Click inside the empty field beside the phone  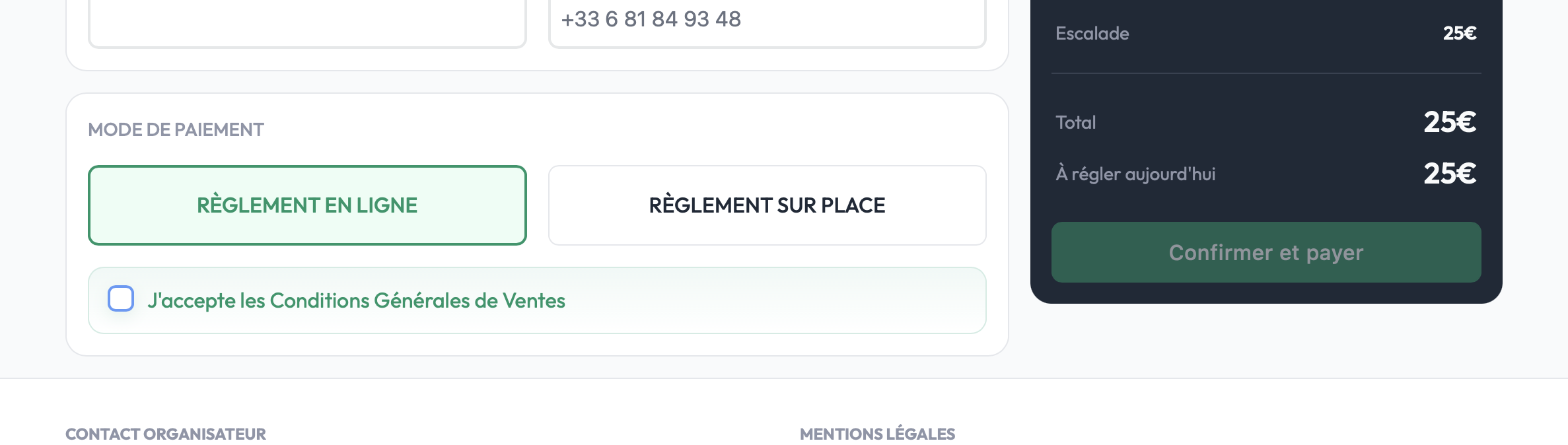[307, 20]
